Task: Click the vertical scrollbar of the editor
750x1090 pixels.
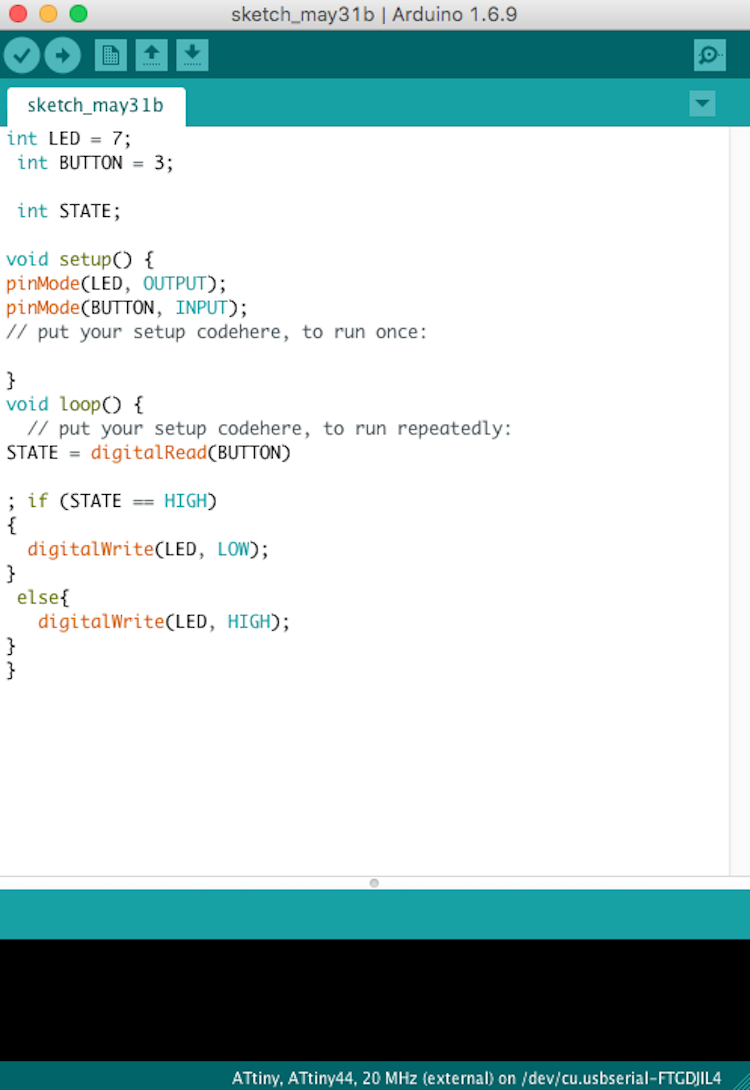Action: (740, 501)
